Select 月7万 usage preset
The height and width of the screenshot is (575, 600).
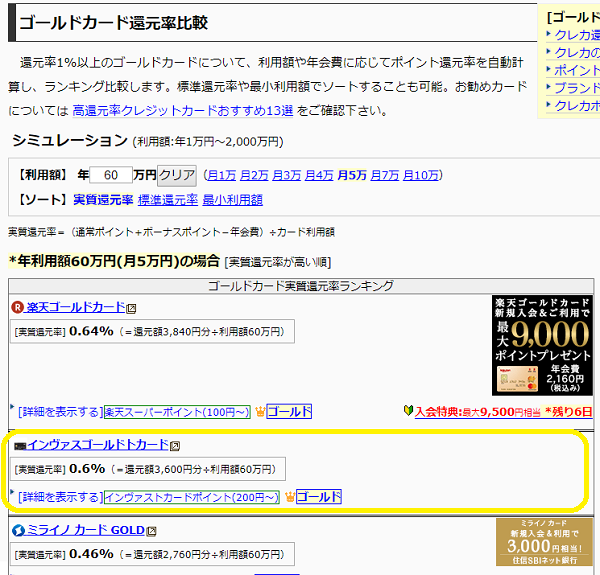385,175
